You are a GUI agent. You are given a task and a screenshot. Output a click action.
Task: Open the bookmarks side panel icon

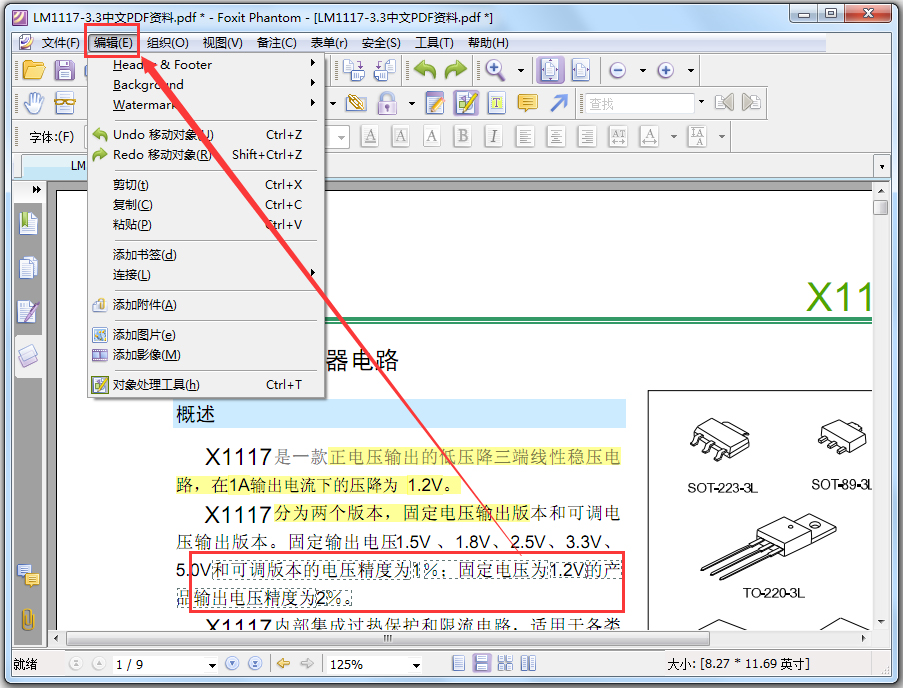click(28, 223)
